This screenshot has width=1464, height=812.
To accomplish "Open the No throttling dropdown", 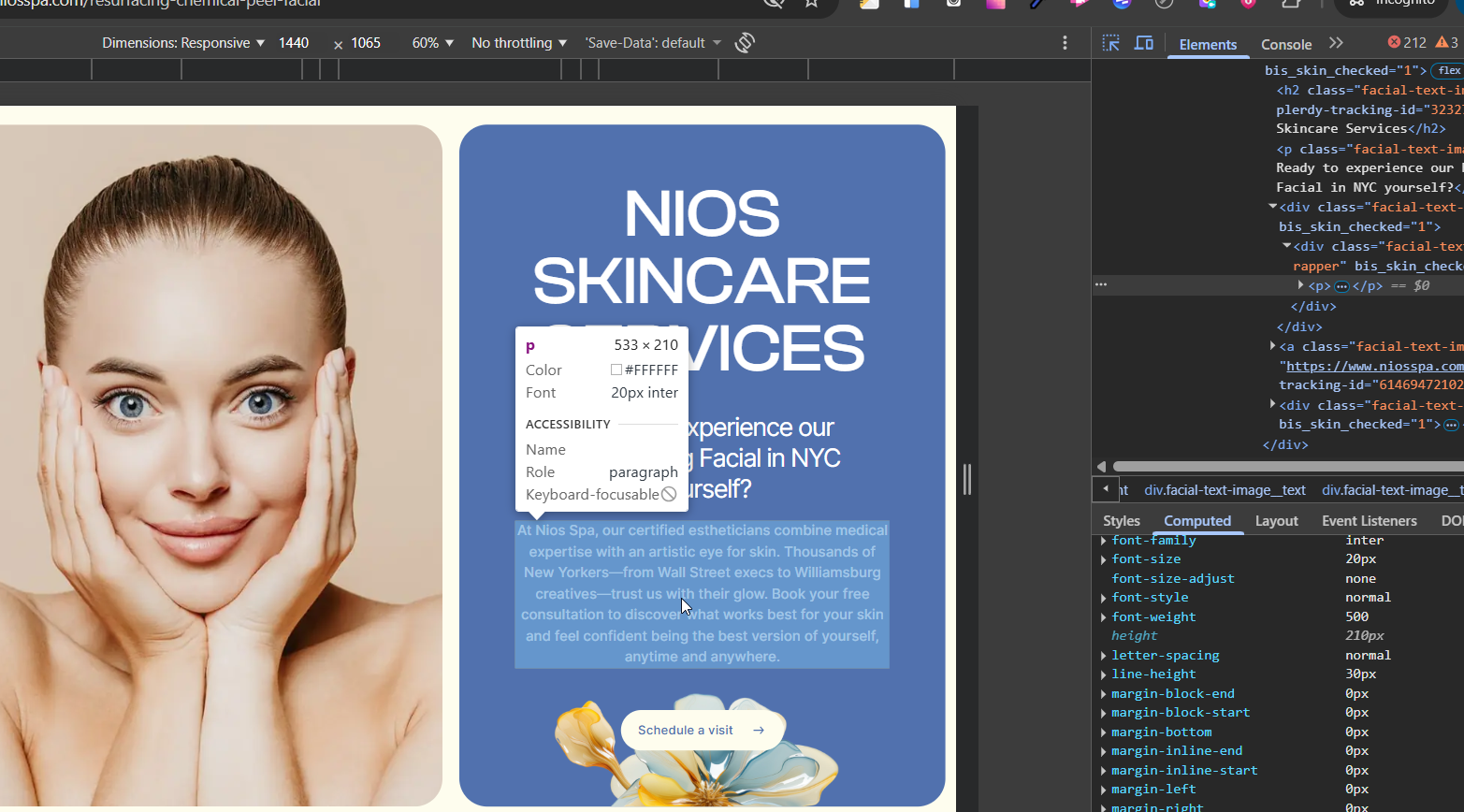I will point(519,43).
